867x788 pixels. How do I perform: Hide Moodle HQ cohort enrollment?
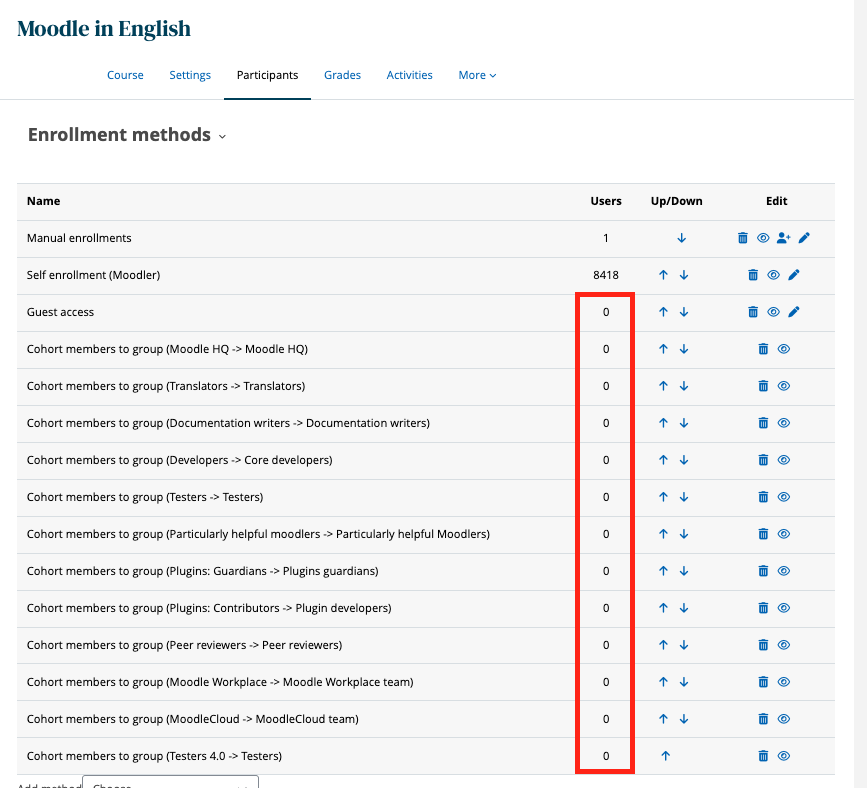[784, 349]
